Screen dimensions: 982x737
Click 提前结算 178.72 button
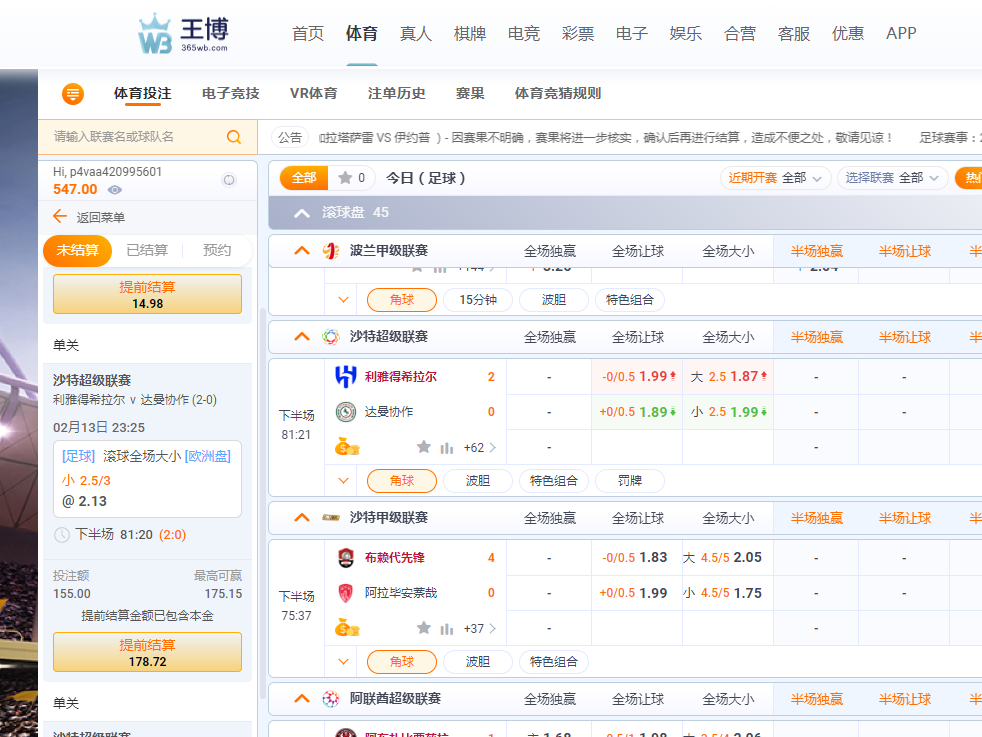point(147,652)
